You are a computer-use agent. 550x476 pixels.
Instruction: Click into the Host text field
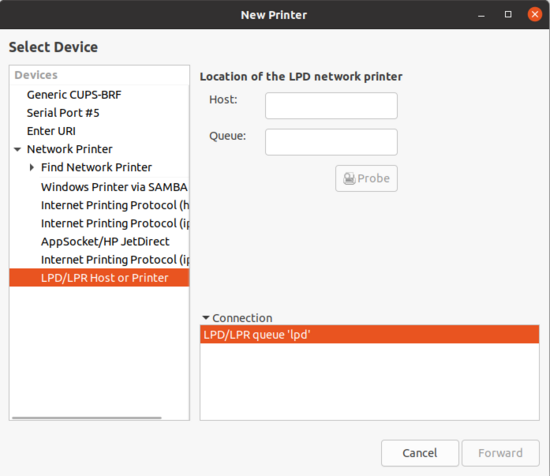pyautogui.click(x=331, y=106)
